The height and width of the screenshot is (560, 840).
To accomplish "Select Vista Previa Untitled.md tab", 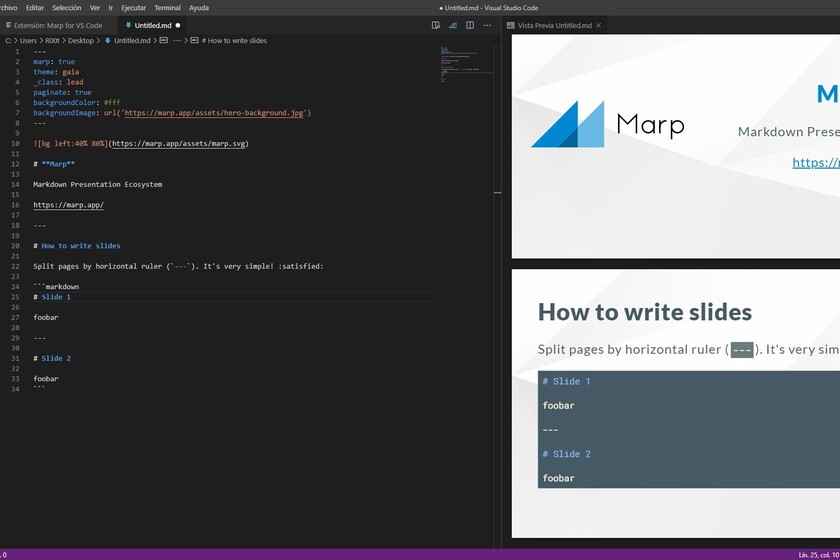I will coord(554,25).
